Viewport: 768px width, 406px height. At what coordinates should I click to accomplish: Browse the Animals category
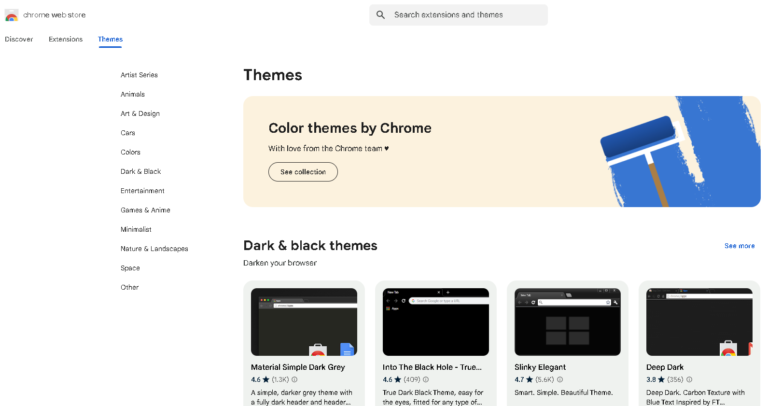coord(133,94)
